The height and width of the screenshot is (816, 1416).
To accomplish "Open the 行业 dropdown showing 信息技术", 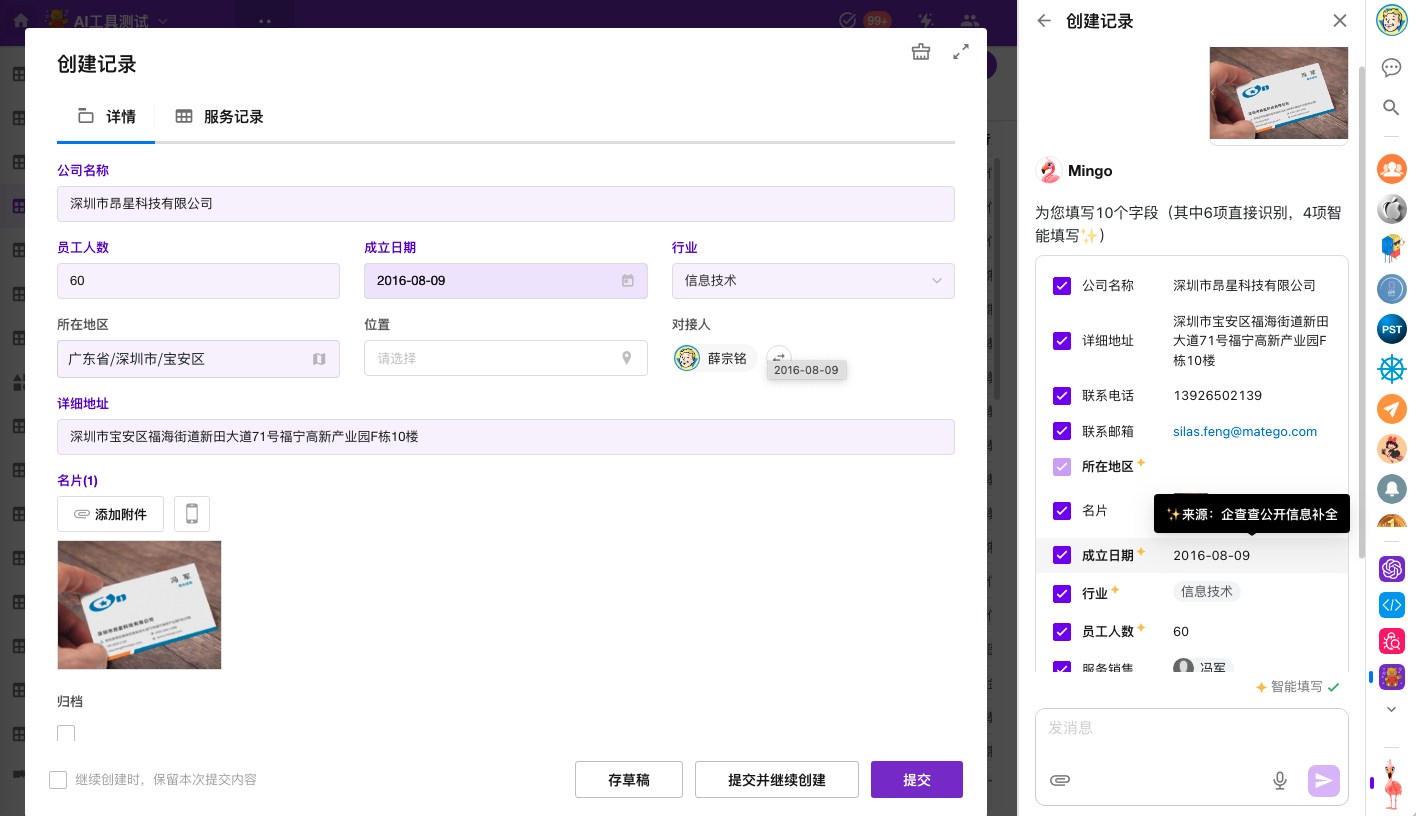I will (812, 281).
